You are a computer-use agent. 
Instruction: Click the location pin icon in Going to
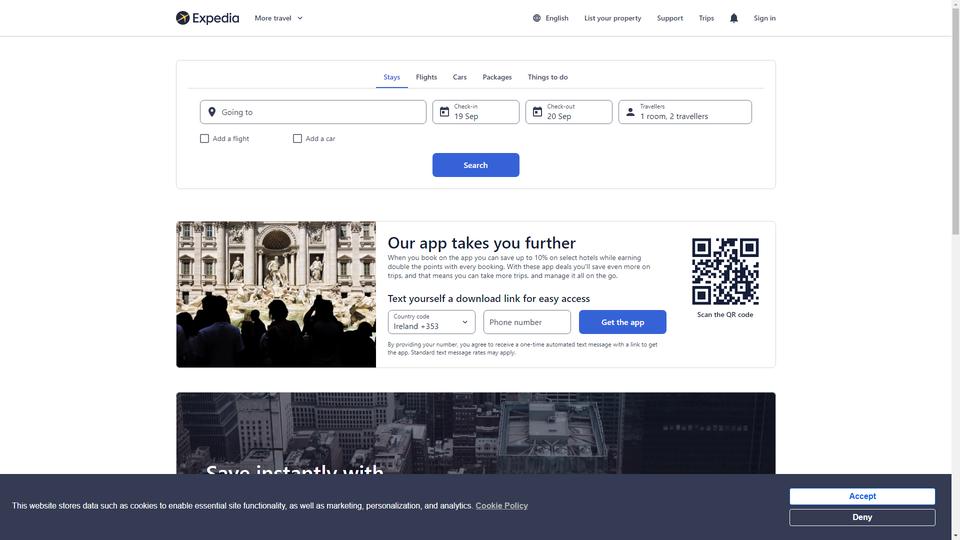pos(212,112)
